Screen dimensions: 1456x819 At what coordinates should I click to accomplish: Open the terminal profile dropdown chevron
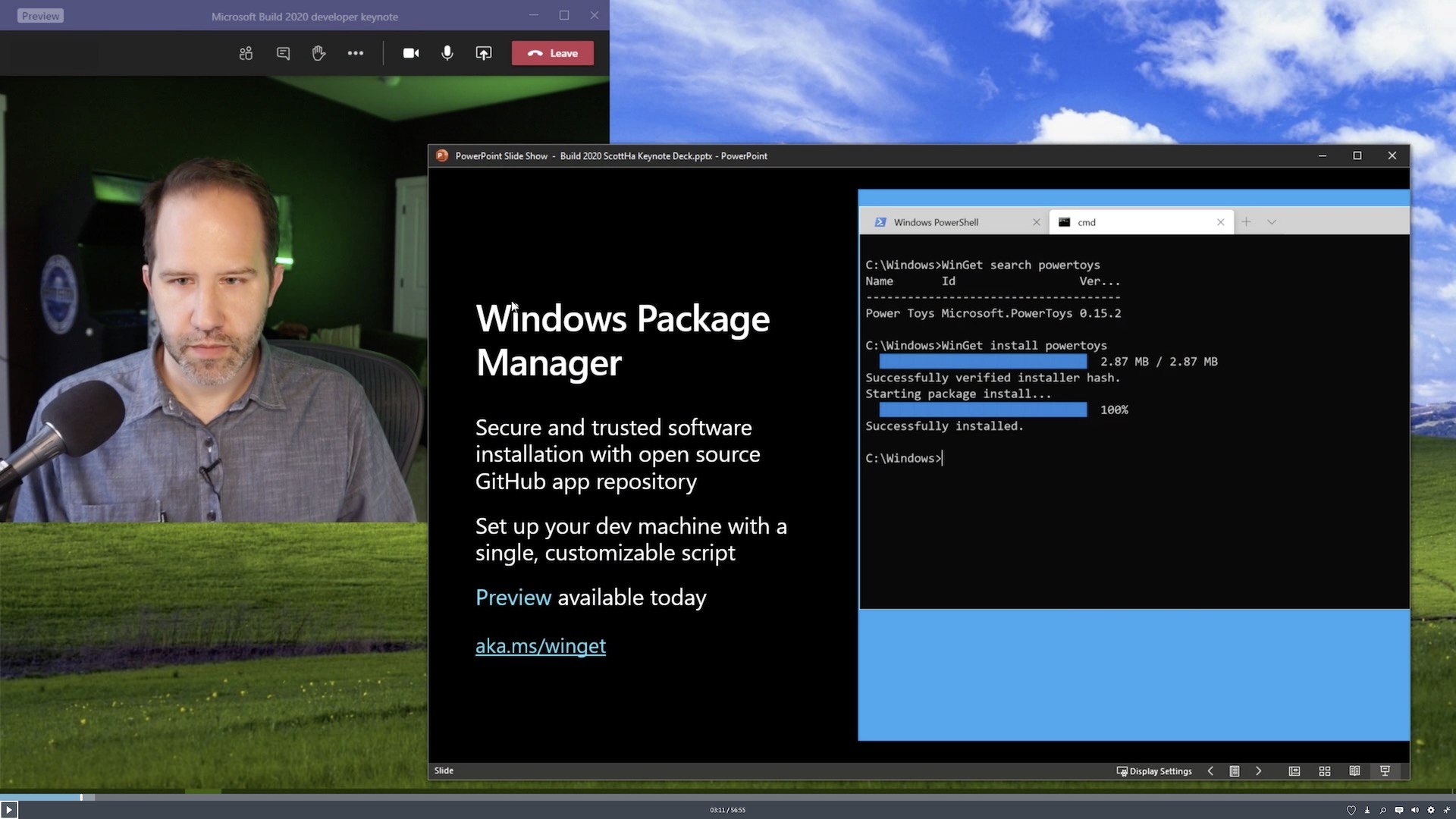(x=1272, y=222)
